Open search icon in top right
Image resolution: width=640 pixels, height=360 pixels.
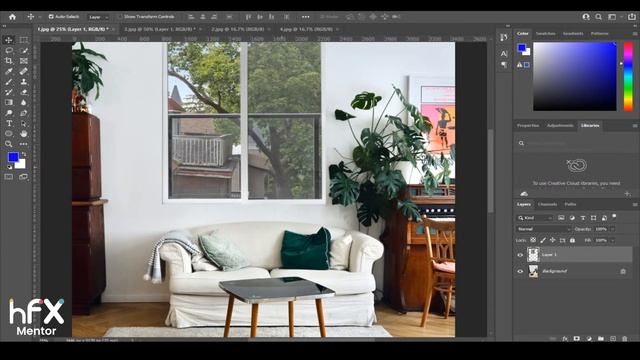tap(598, 17)
